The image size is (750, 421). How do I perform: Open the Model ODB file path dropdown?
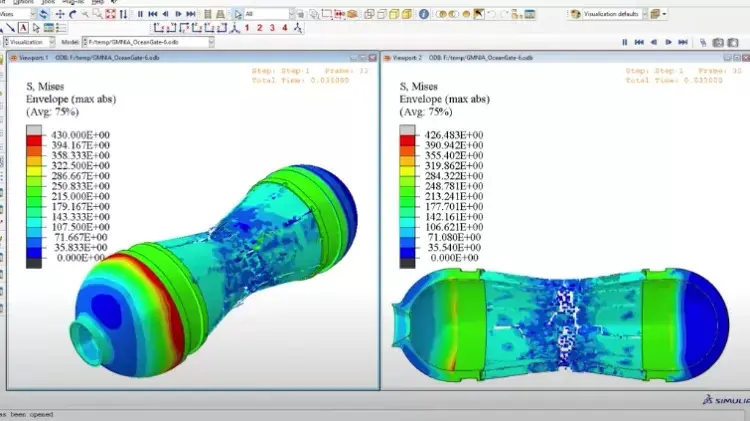tap(148, 42)
